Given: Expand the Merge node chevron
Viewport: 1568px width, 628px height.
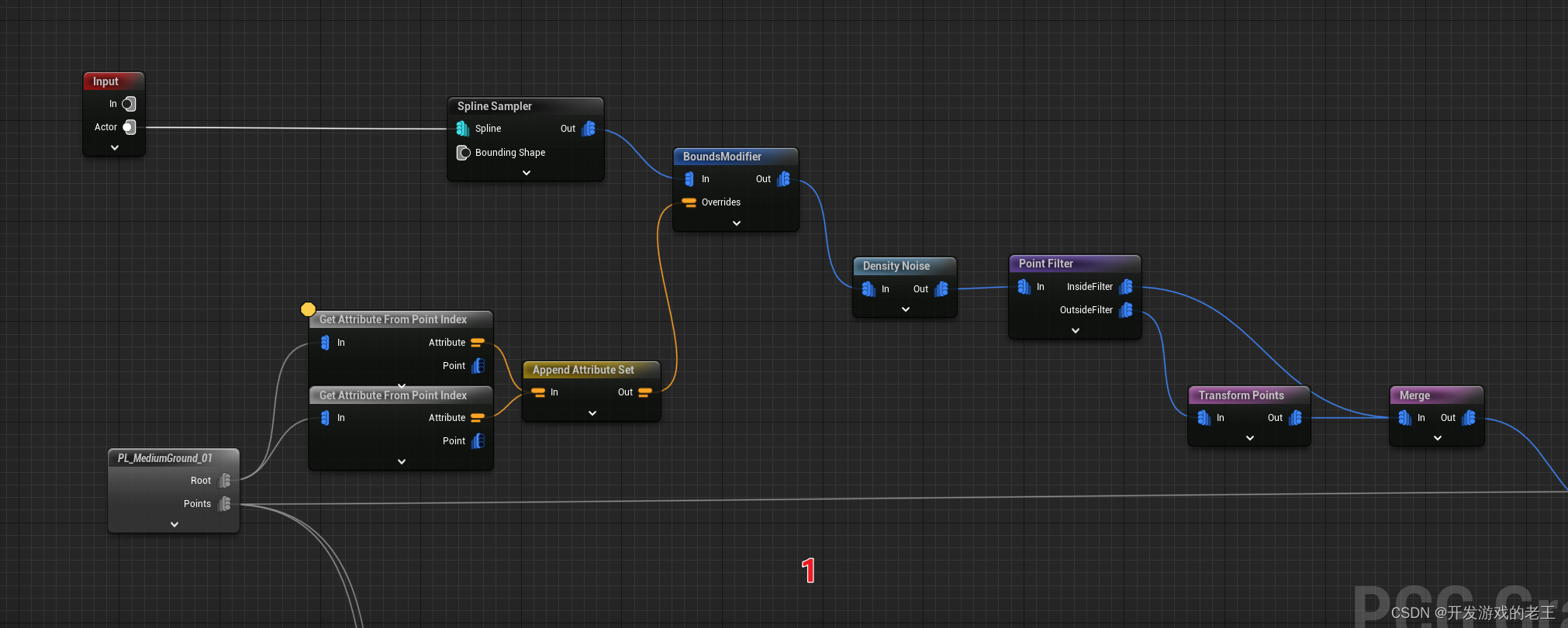Looking at the screenshot, I should click(1438, 438).
